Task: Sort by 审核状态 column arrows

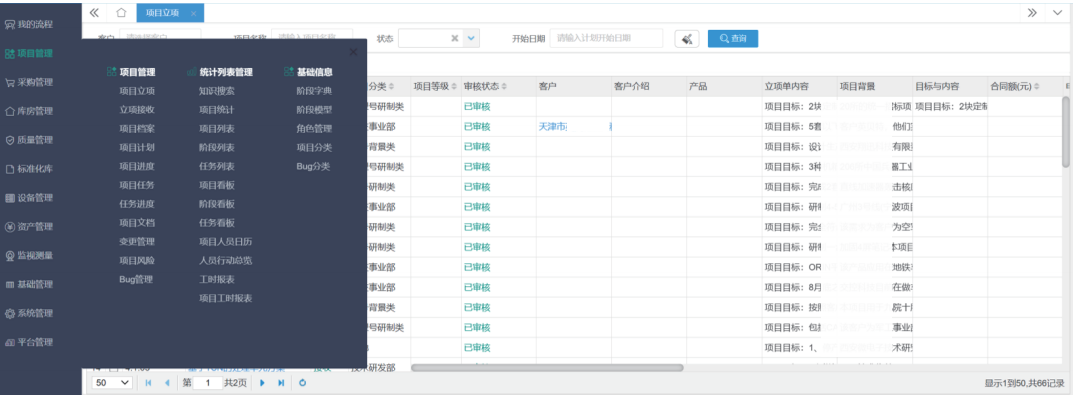Action: pos(504,87)
